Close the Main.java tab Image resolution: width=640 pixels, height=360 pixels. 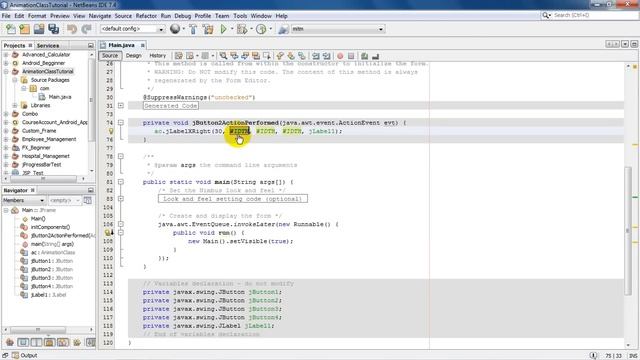click(x=142, y=45)
